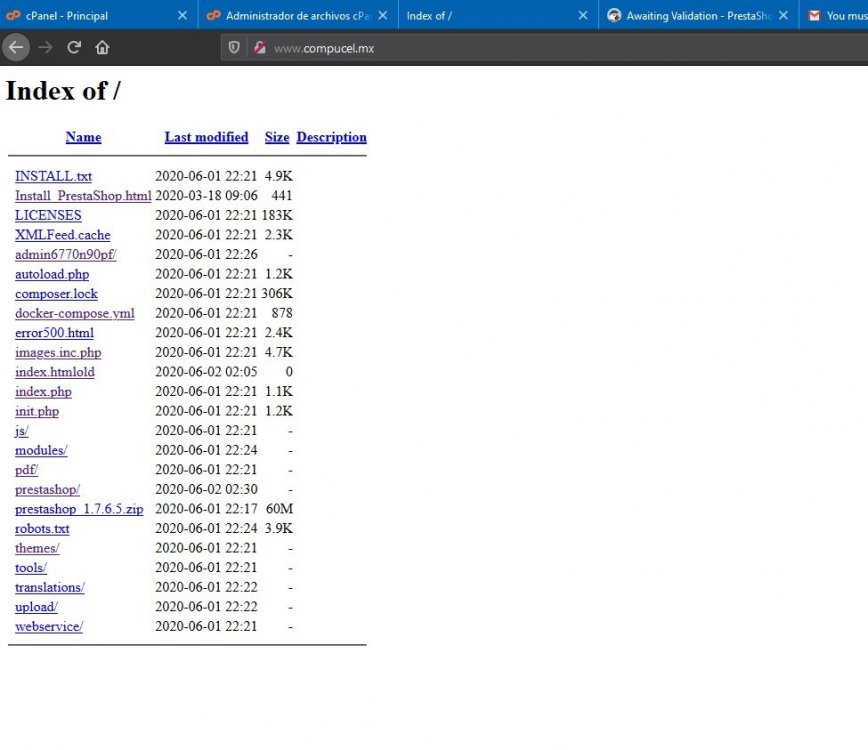This screenshot has width=868, height=750.
Task: Click 2020-03-18 09:06 modified date
Action: pyautogui.click(x=206, y=195)
